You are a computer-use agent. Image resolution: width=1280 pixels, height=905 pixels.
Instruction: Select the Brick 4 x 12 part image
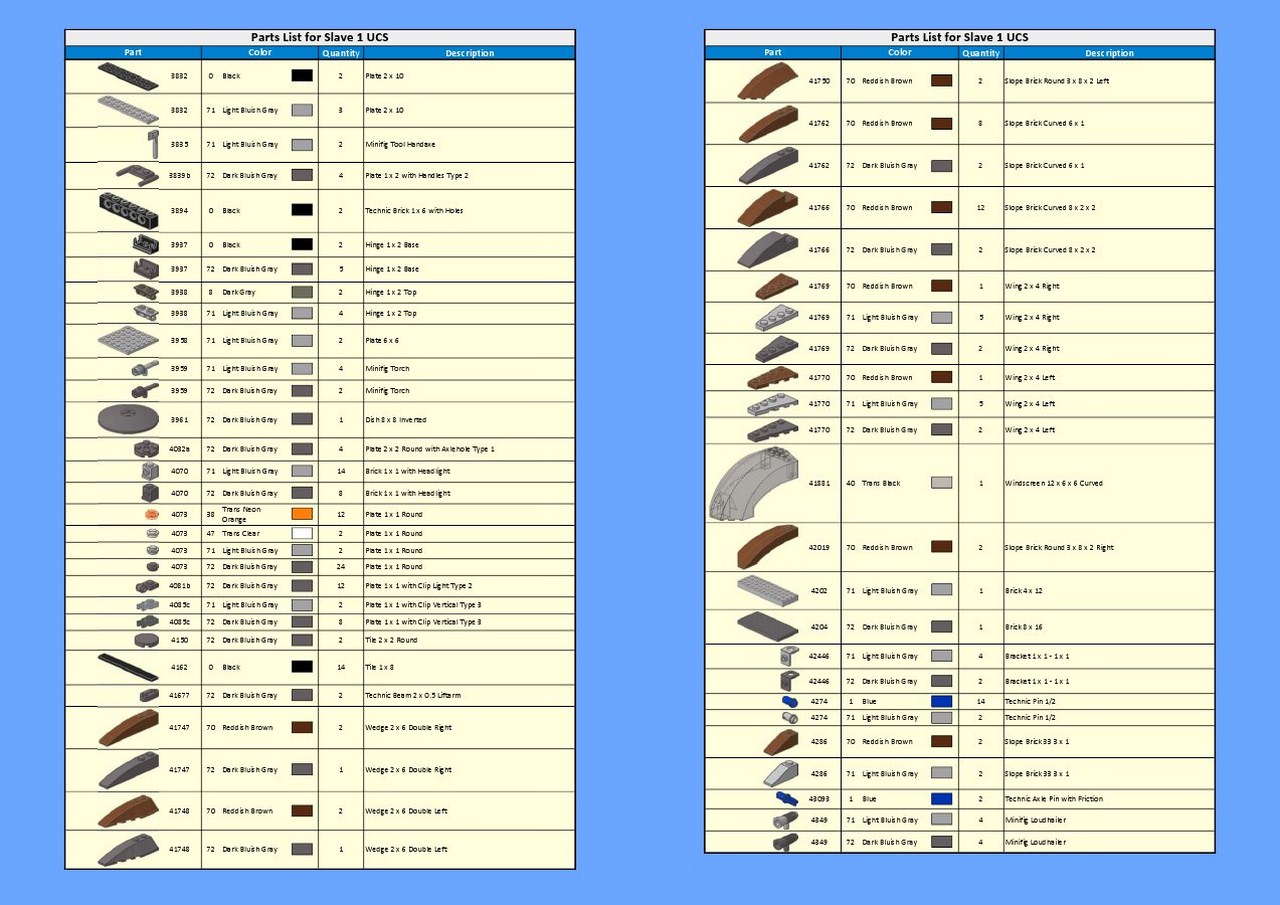pos(768,590)
